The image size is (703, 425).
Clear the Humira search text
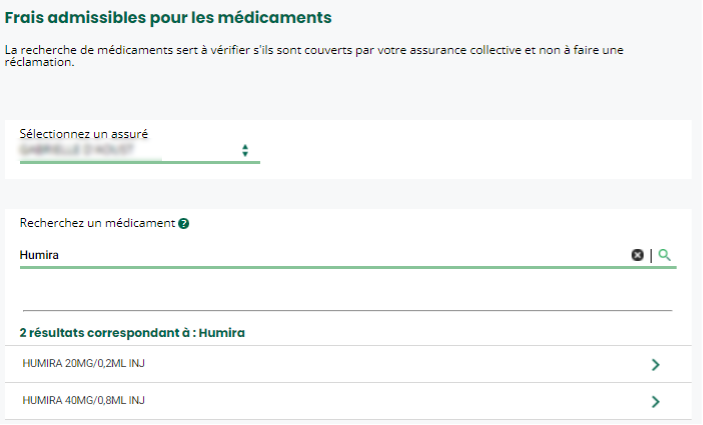(637, 255)
